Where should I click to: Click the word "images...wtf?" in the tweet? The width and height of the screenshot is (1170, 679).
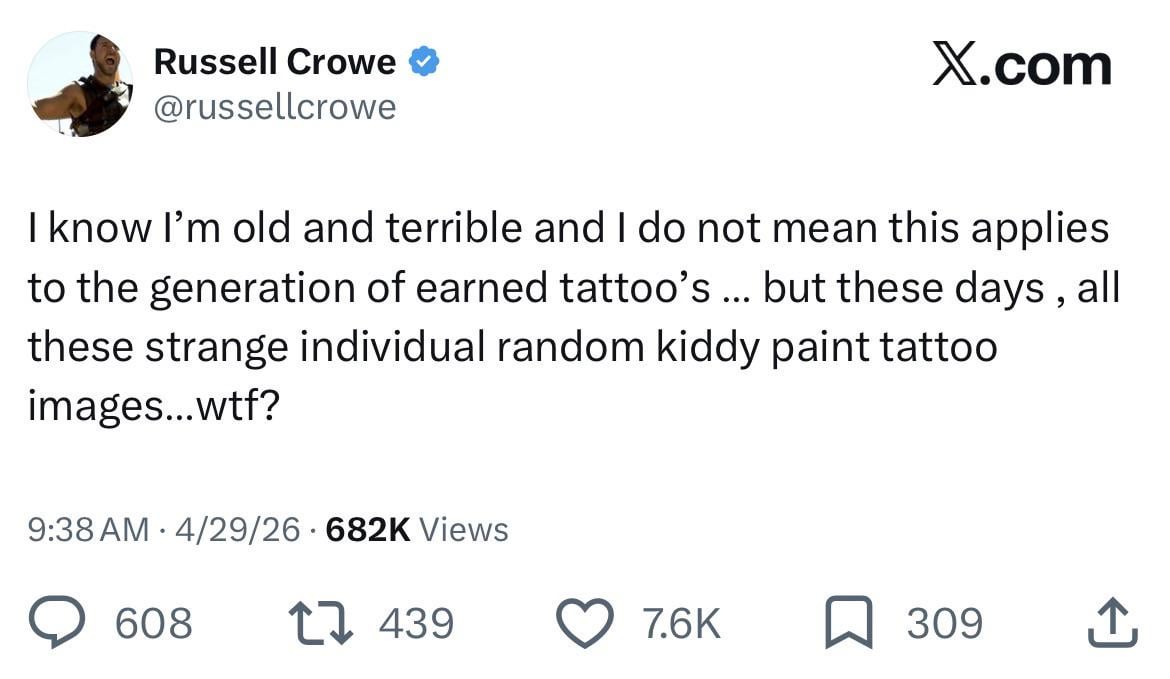click(153, 408)
